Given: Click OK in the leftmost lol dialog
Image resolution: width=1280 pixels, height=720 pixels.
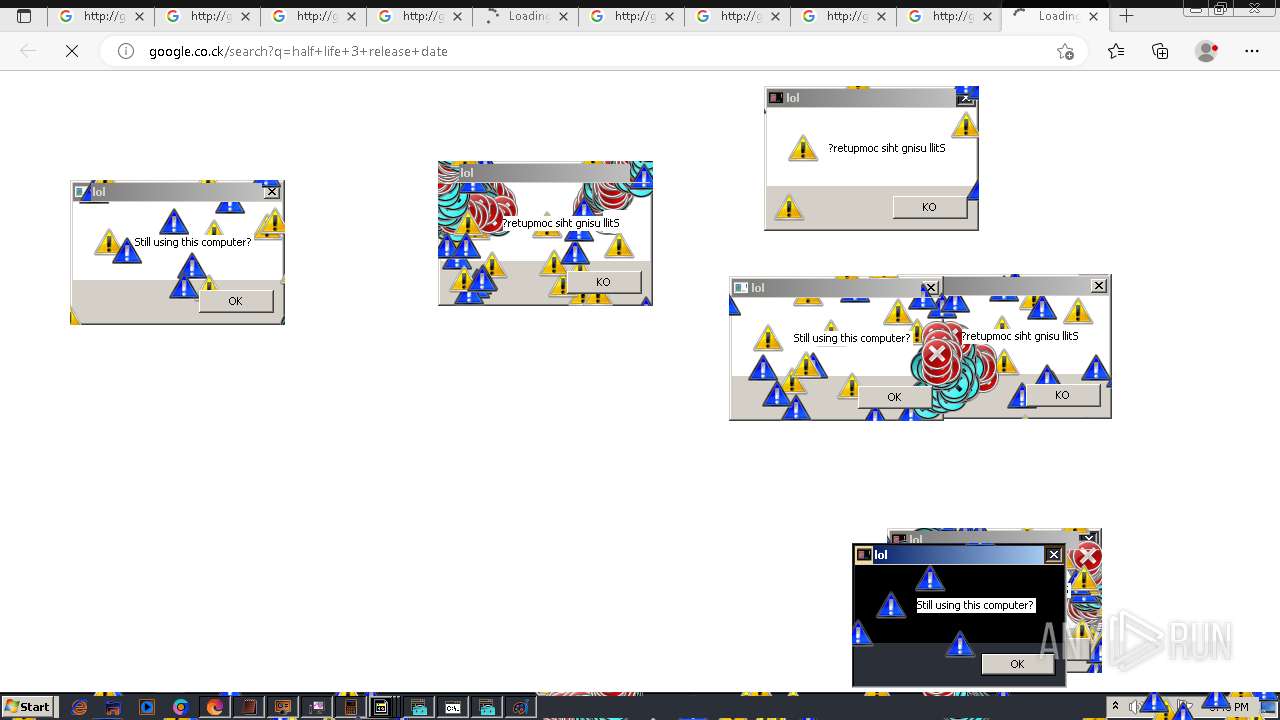Looking at the screenshot, I should 235,301.
